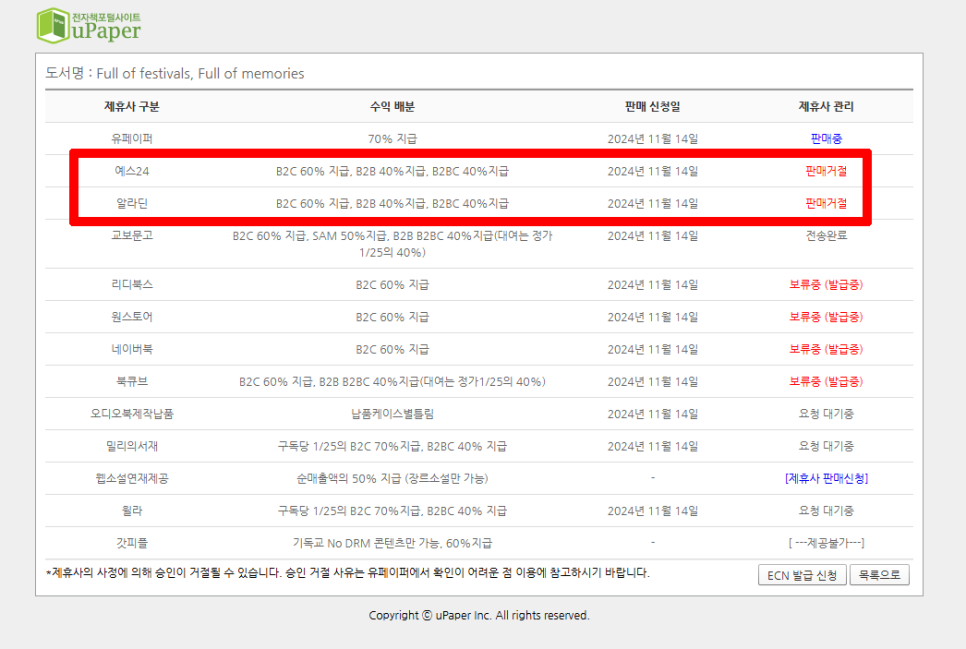This screenshot has width=966, height=649.
Task: Select the 오디오북제작납품 partner name
Action: 132,414
